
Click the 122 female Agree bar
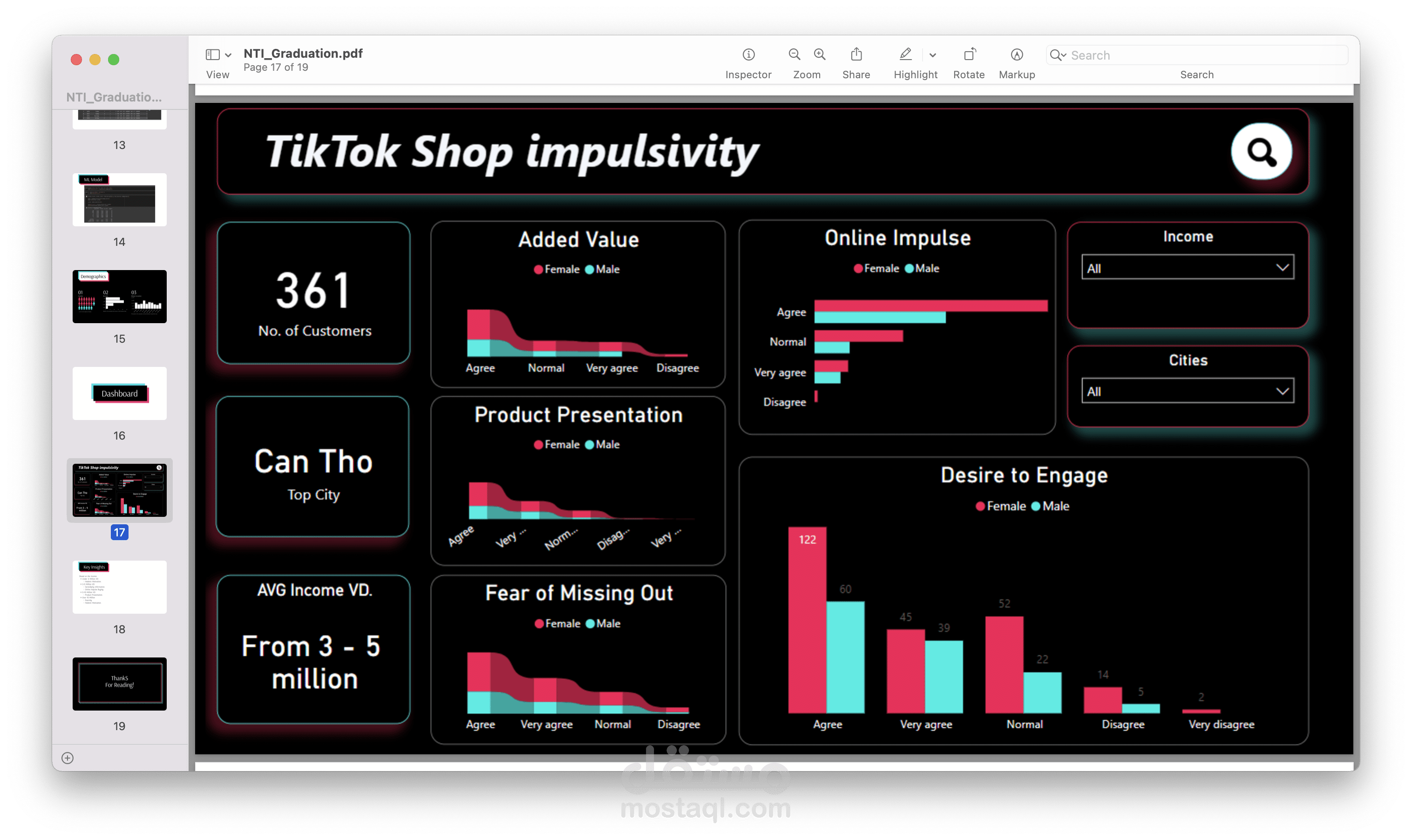807,620
